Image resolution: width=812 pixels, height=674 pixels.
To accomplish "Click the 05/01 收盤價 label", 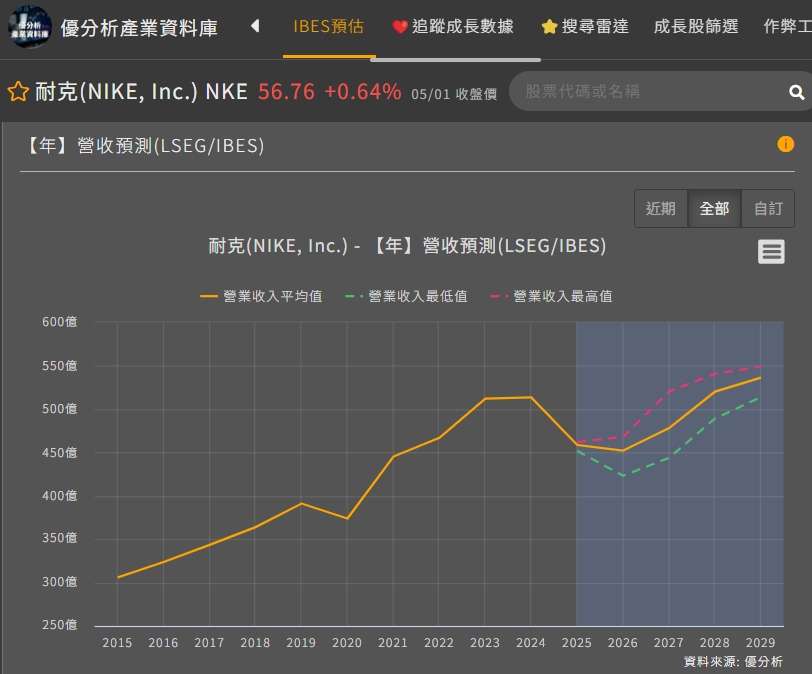I will 454,94.
